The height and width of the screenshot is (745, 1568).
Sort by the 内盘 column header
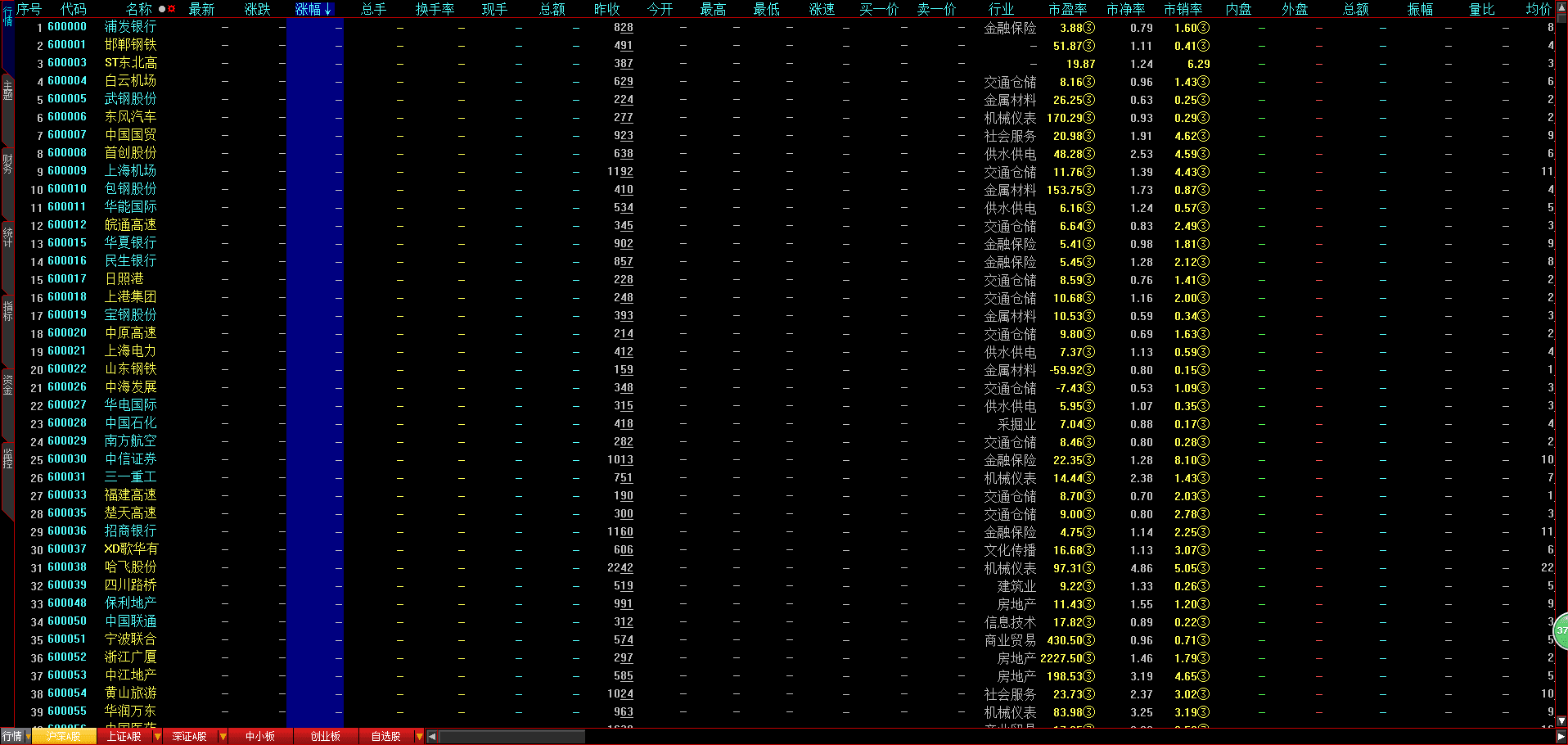[1238, 9]
